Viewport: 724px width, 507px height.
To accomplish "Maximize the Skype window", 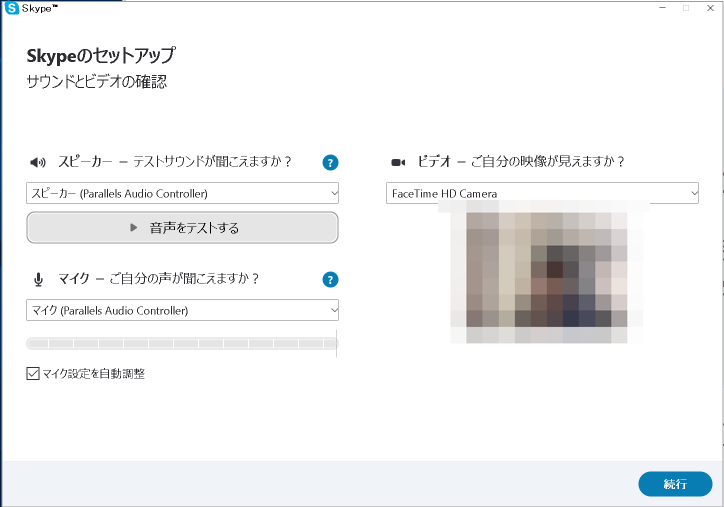I will click(x=686, y=8).
